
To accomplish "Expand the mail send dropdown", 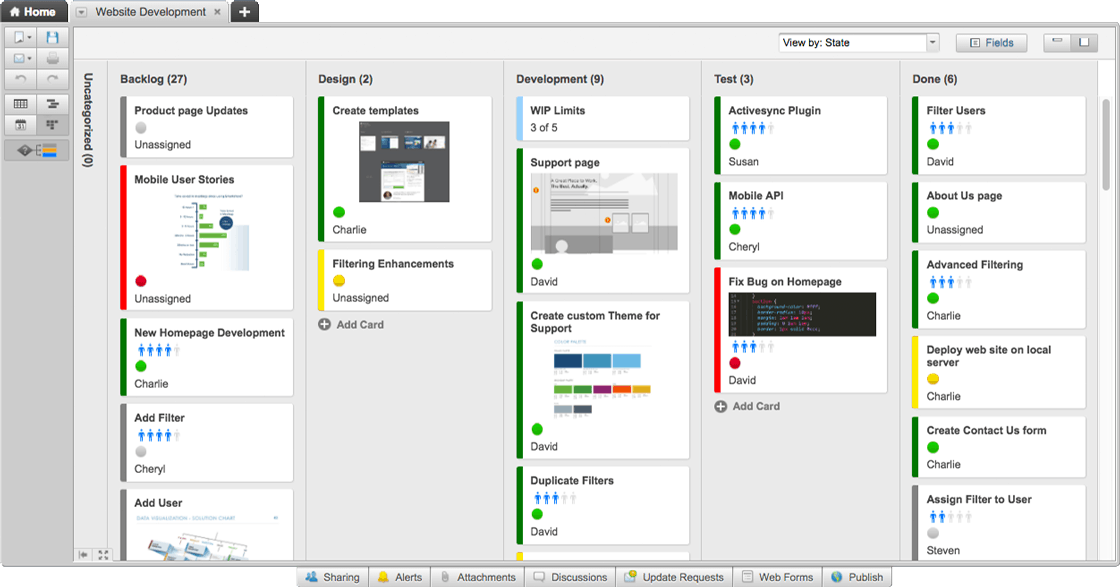I will point(30,58).
